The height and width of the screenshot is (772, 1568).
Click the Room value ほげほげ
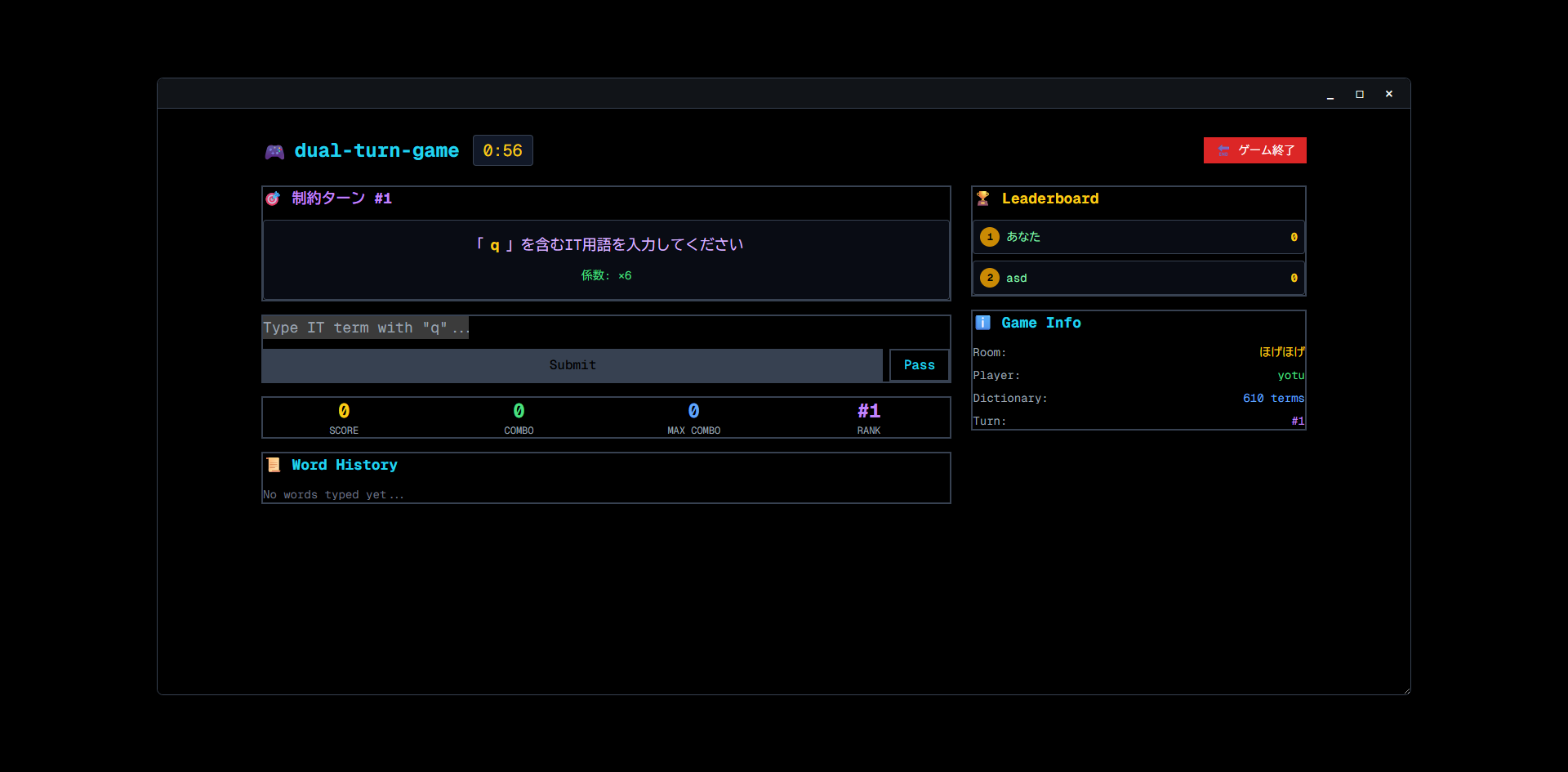click(1281, 352)
